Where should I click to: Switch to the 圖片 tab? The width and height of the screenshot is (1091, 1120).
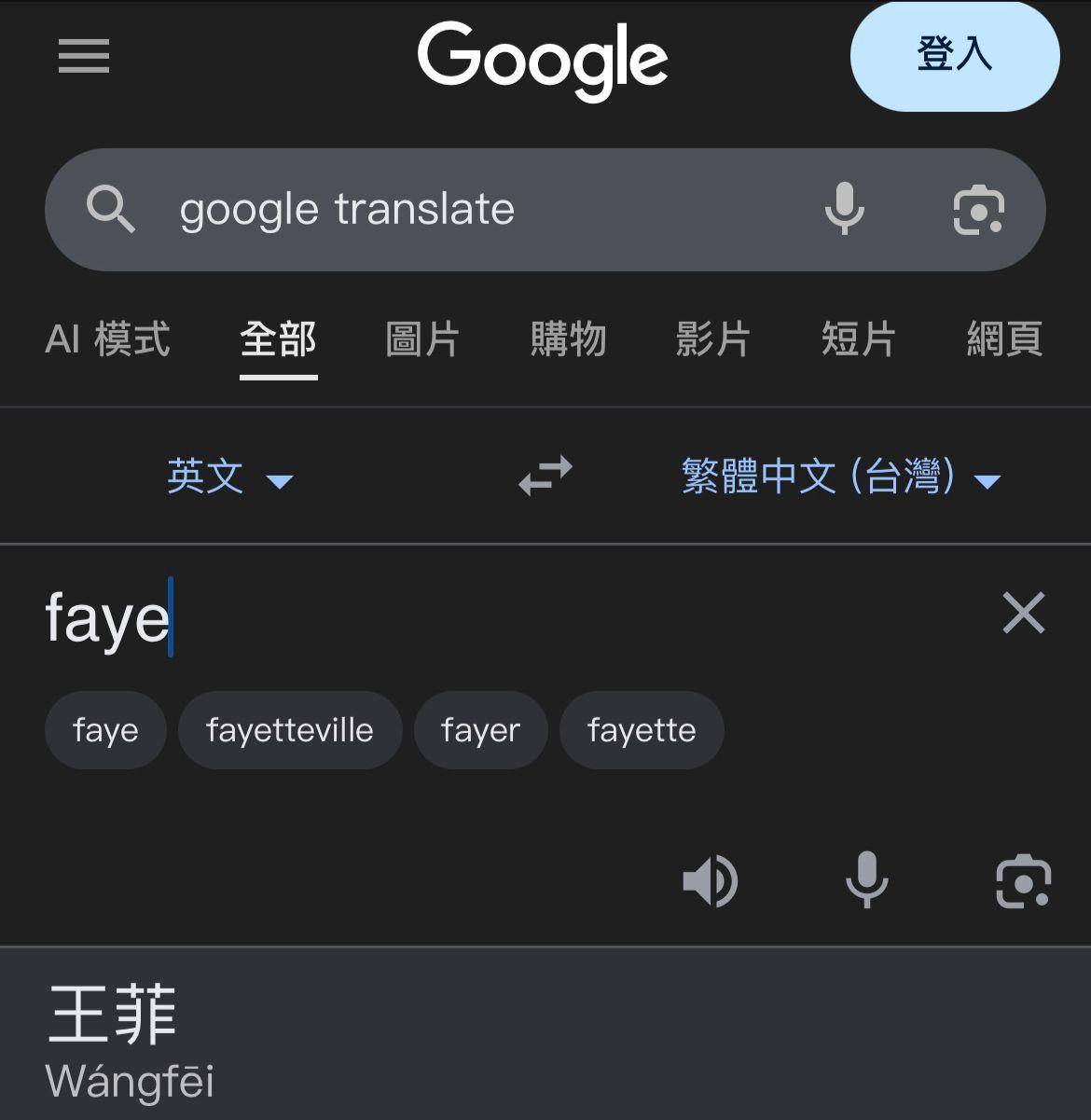tap(422, 339)
